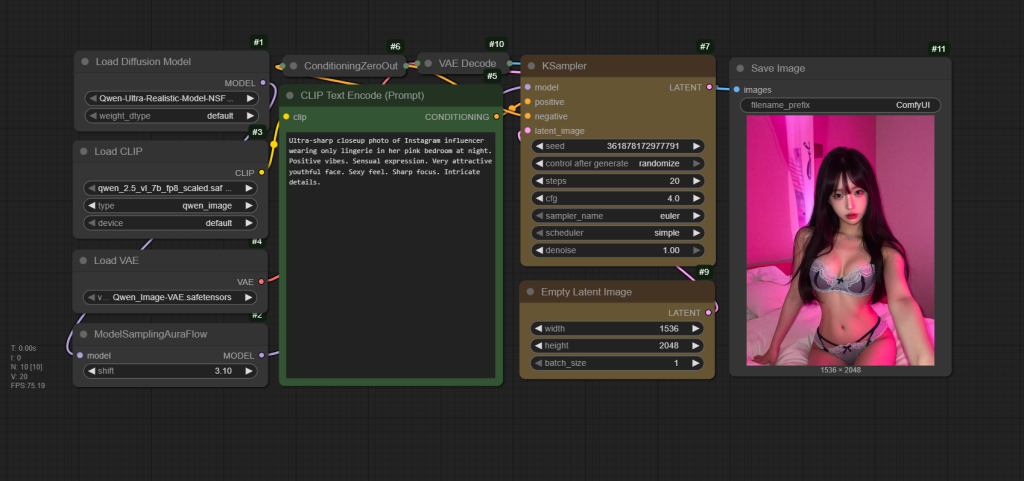Screen dimensions: 1024x481
Task: Collapse the ModelSamplingAuraFlow node
Action: click(x=85, y=334)
